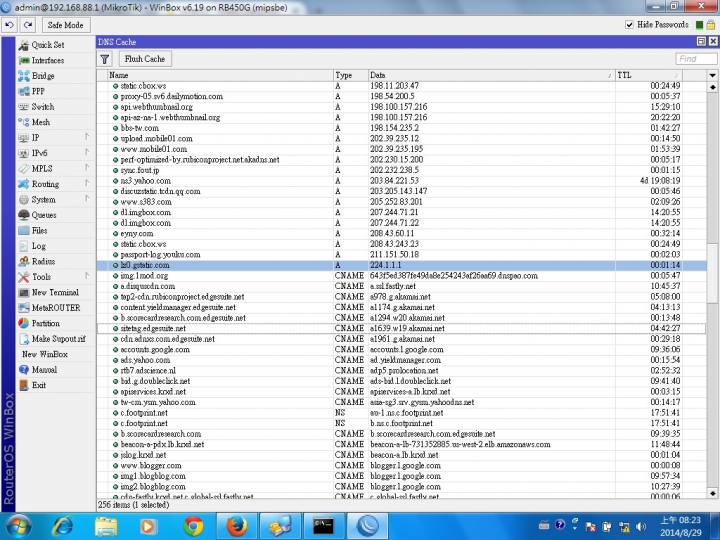The image size is (720, 540).
Task: Open the DNS Cache filter funnel
Action: (x=105, y=59)
